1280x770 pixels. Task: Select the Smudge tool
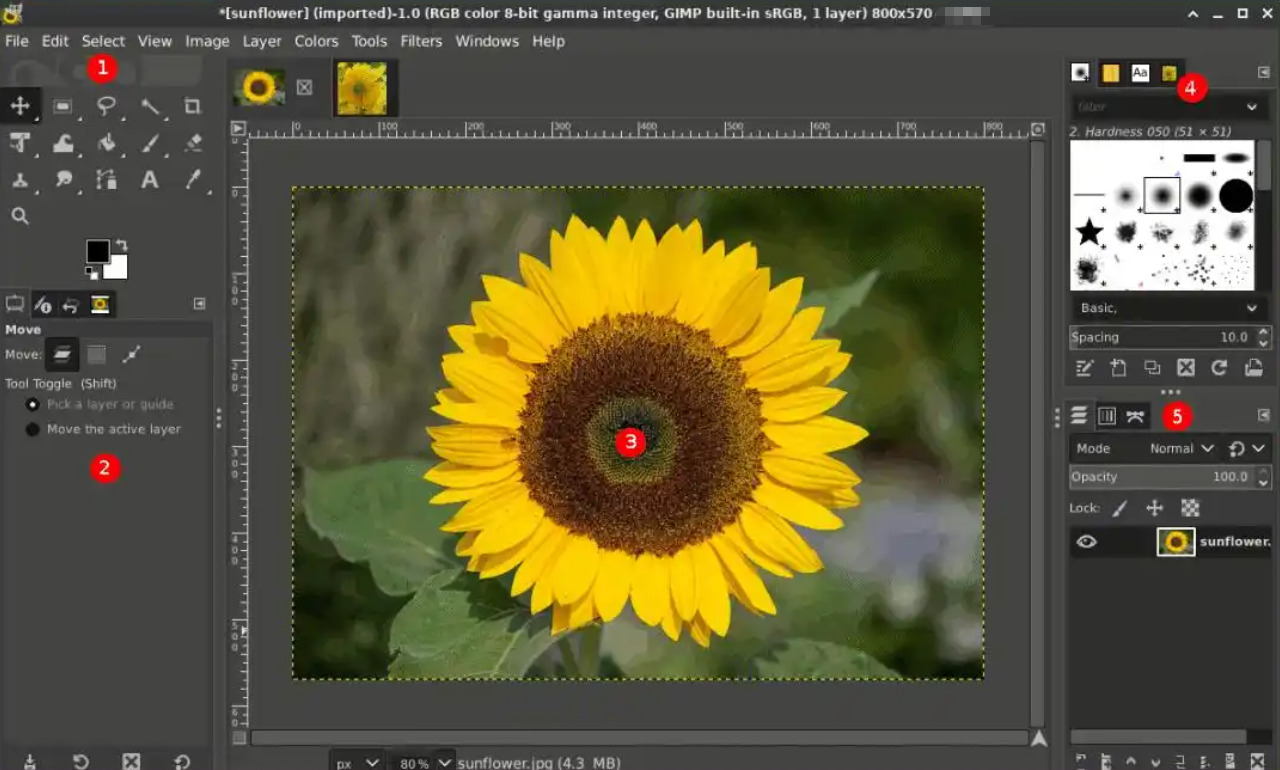point(63,180)
